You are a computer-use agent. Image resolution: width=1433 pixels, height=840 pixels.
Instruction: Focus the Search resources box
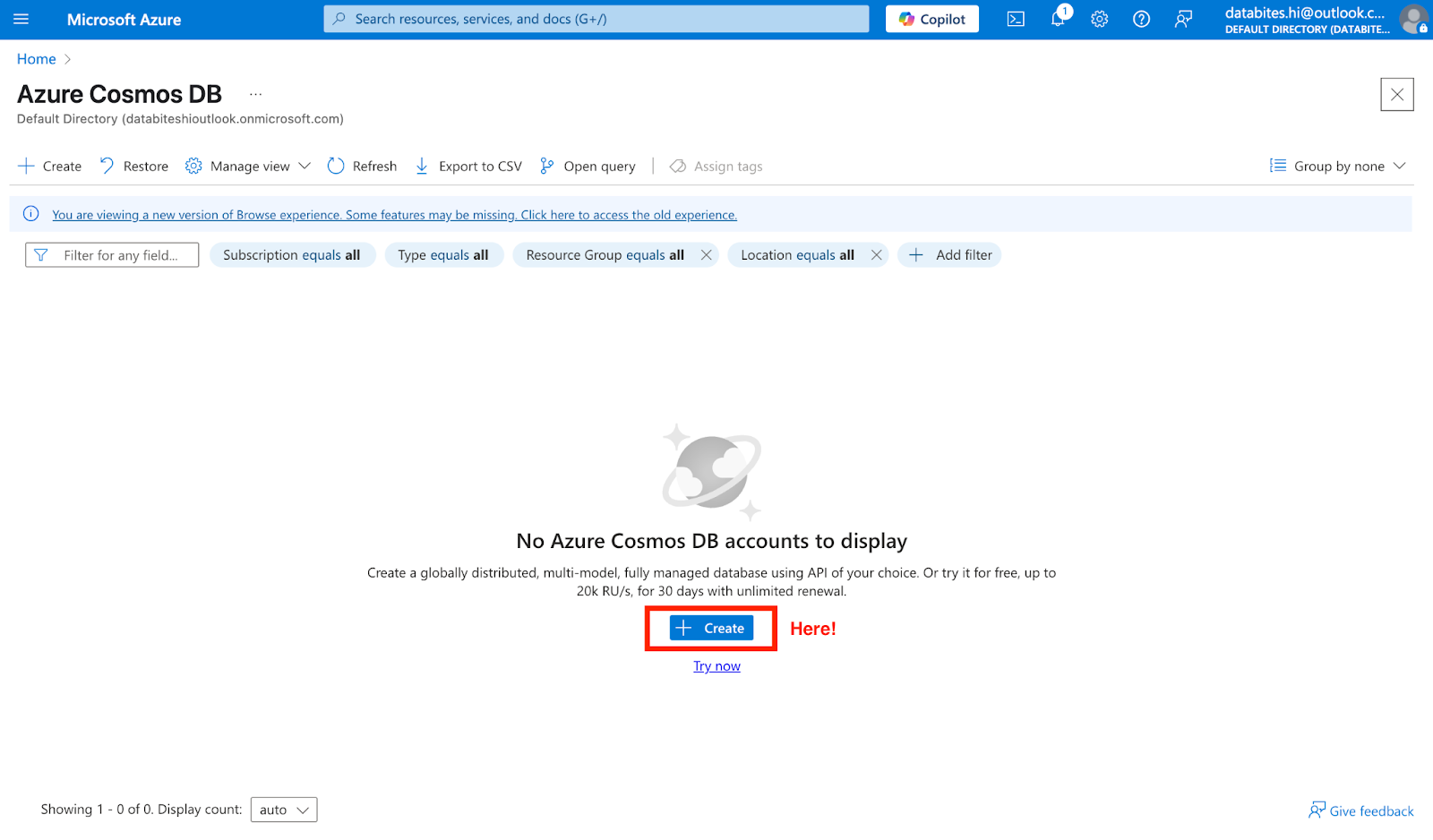tap(596, 19)
